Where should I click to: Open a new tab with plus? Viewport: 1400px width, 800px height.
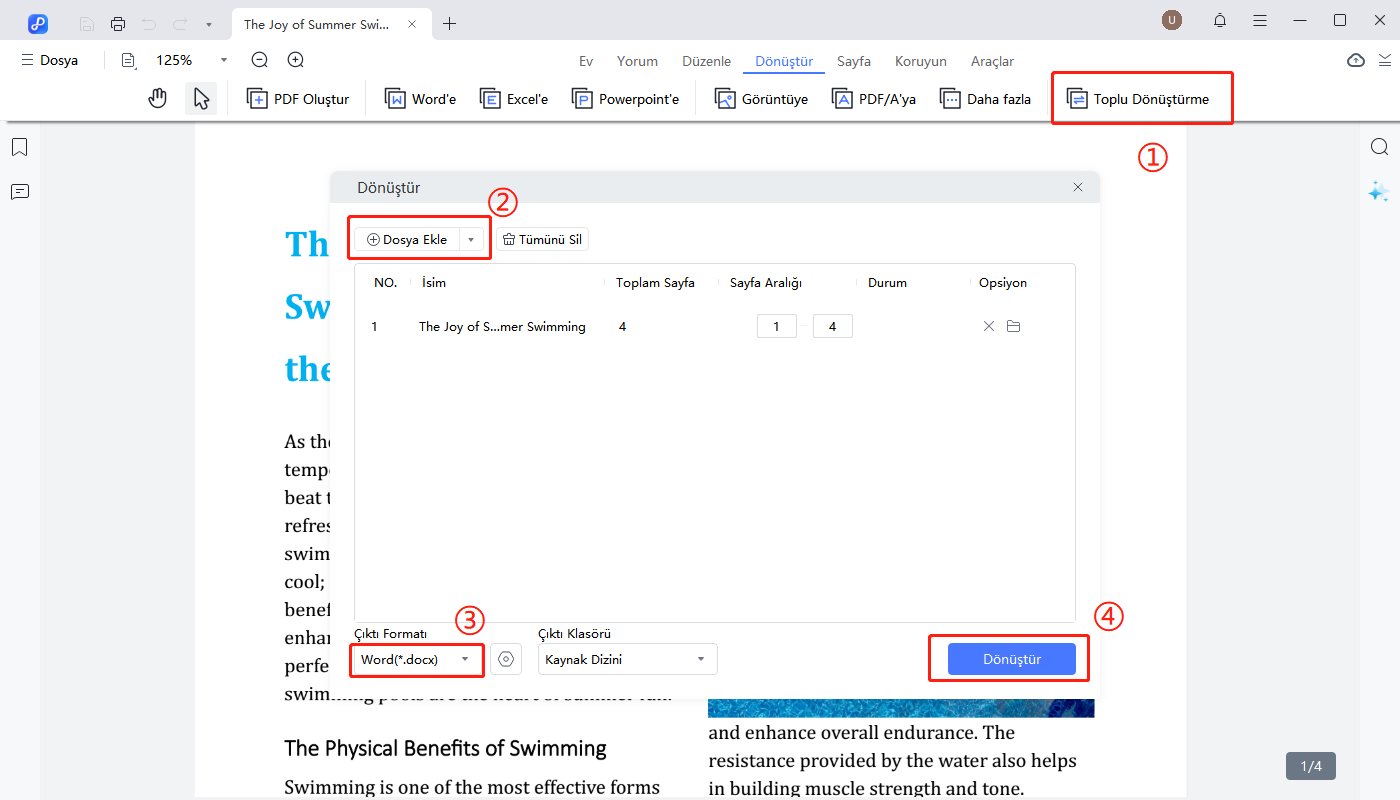pos(449,23)
